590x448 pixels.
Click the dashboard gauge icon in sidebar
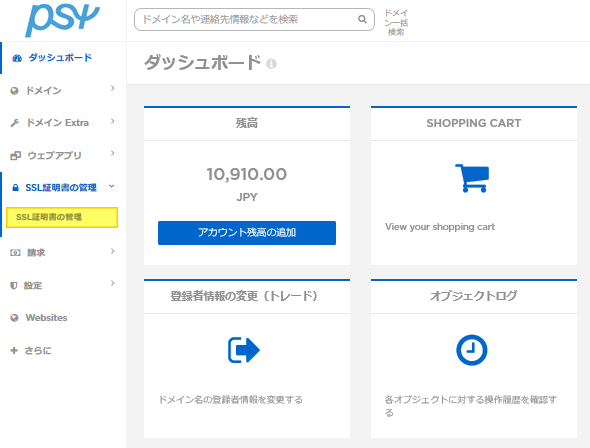click(x=17, y=58)
